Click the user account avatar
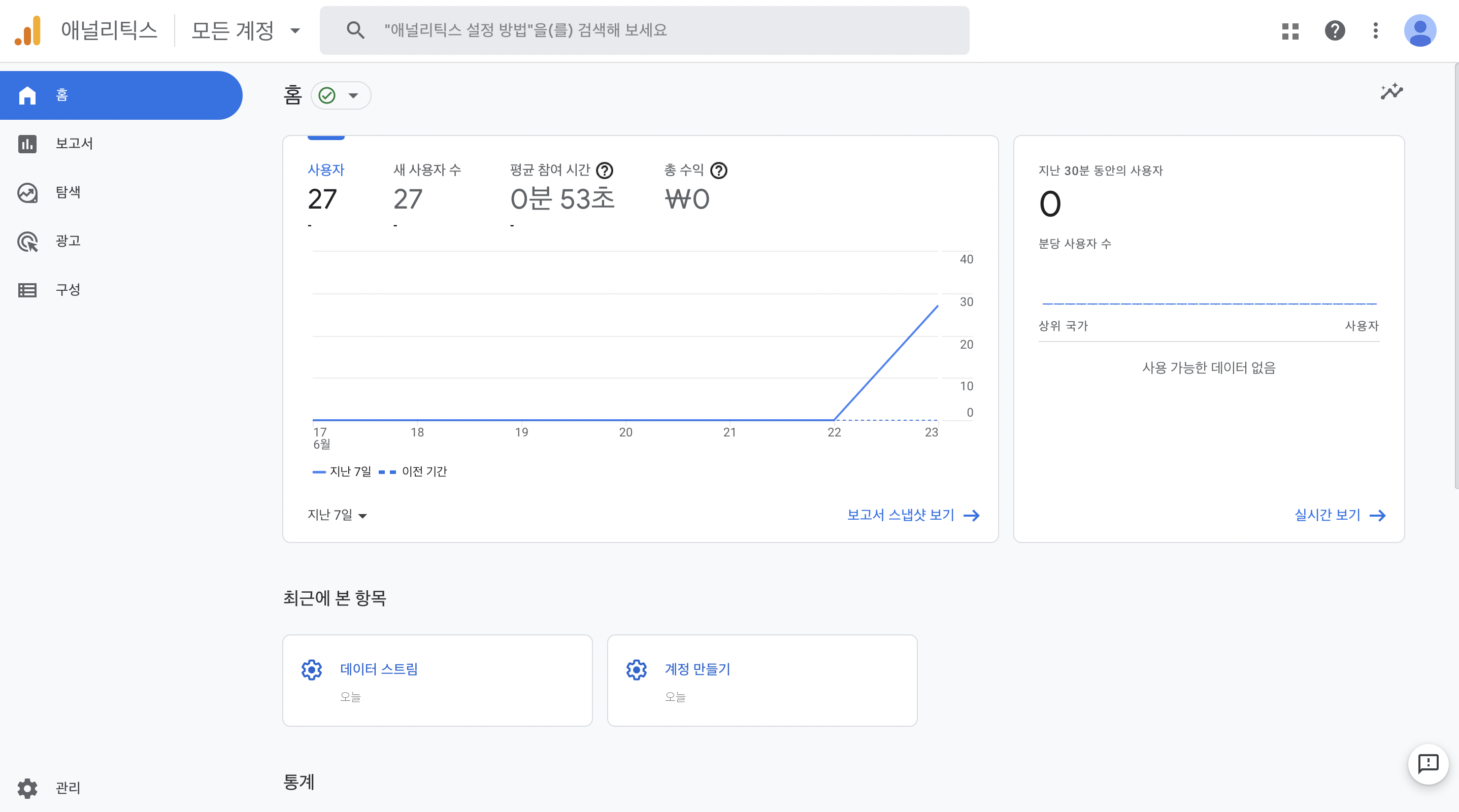Viewport: 1459px width, 812px height. pos(1419,30)
